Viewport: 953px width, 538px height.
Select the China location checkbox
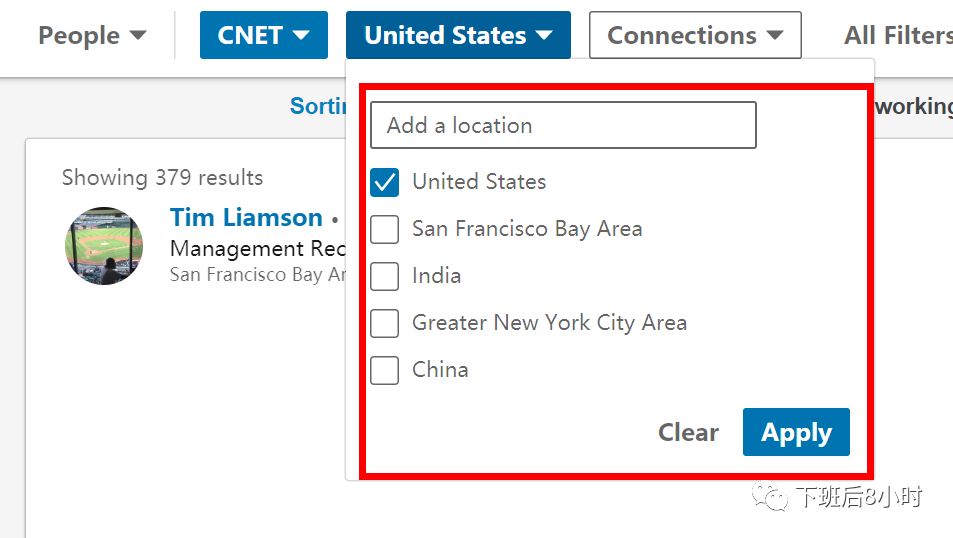pos(385,370)
